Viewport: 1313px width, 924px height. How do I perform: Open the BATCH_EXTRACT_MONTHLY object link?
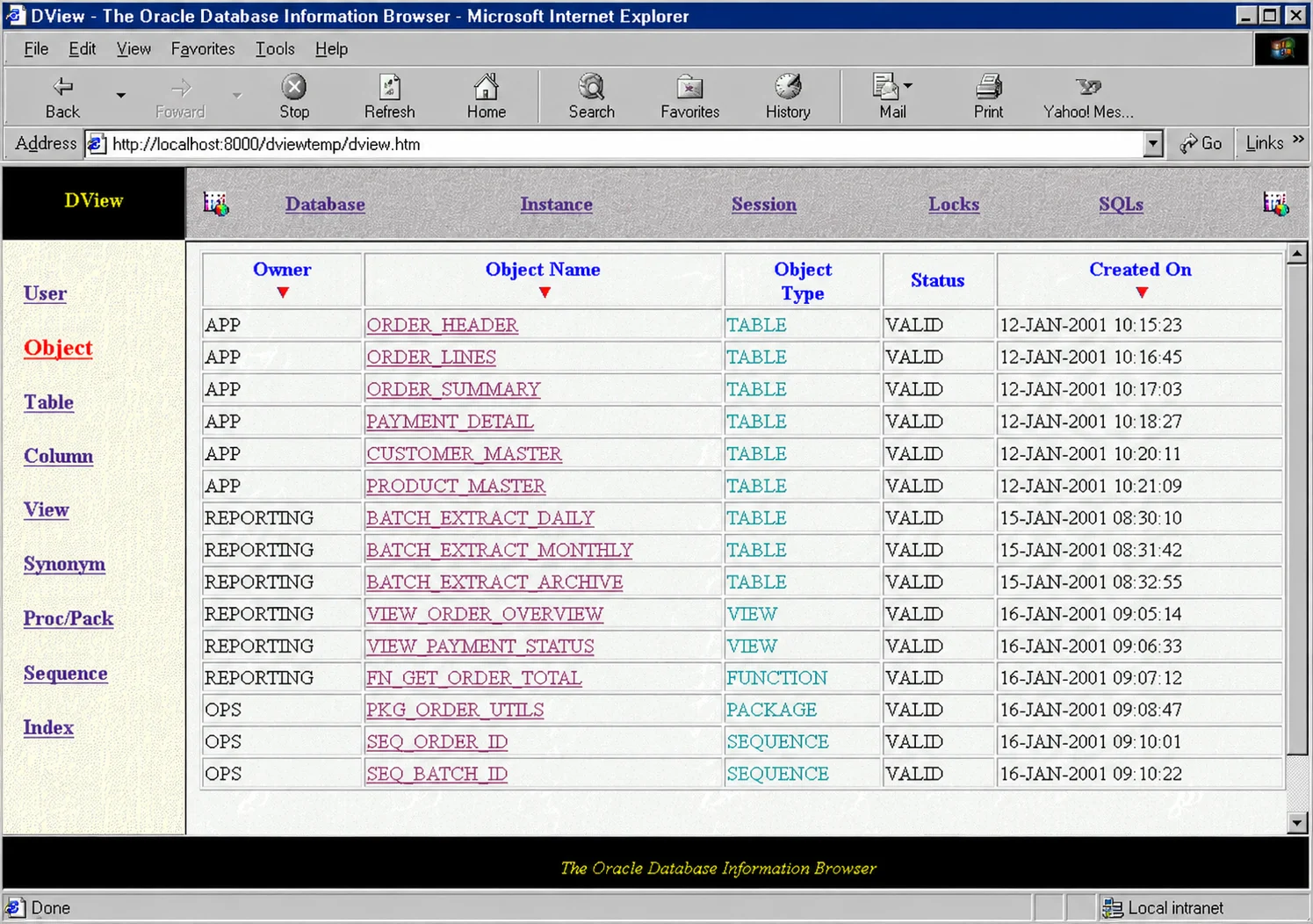[x=499, y=550]
